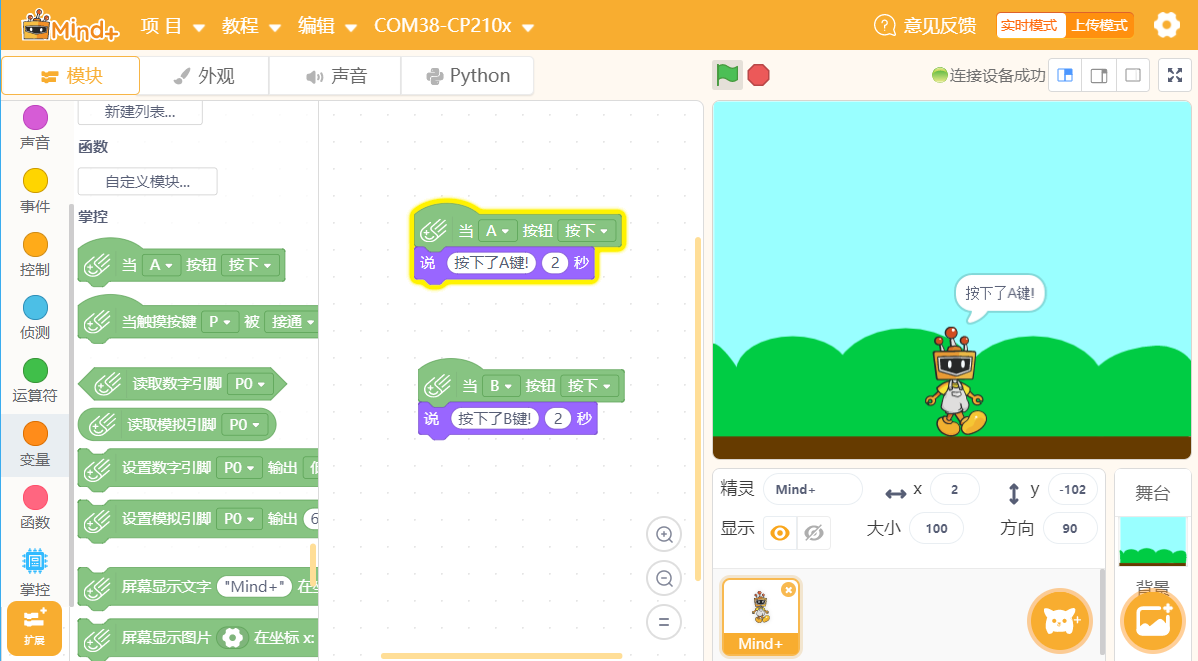Add a new backdrop with the image button
Image resolution: width=1198 pixels, height=661 pixels.
1153,620
